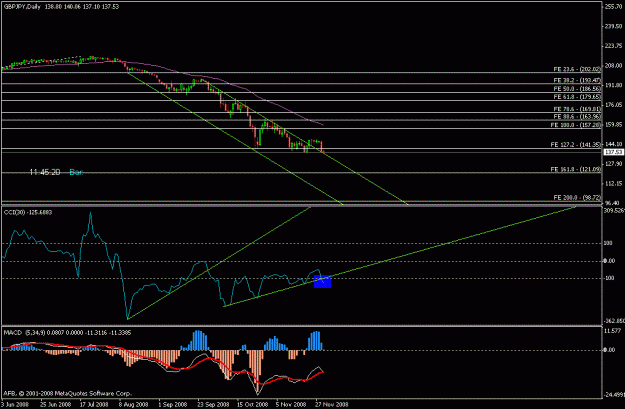
Task: Click the 27 Nov 2008 date label
Action: click(332, 404)
